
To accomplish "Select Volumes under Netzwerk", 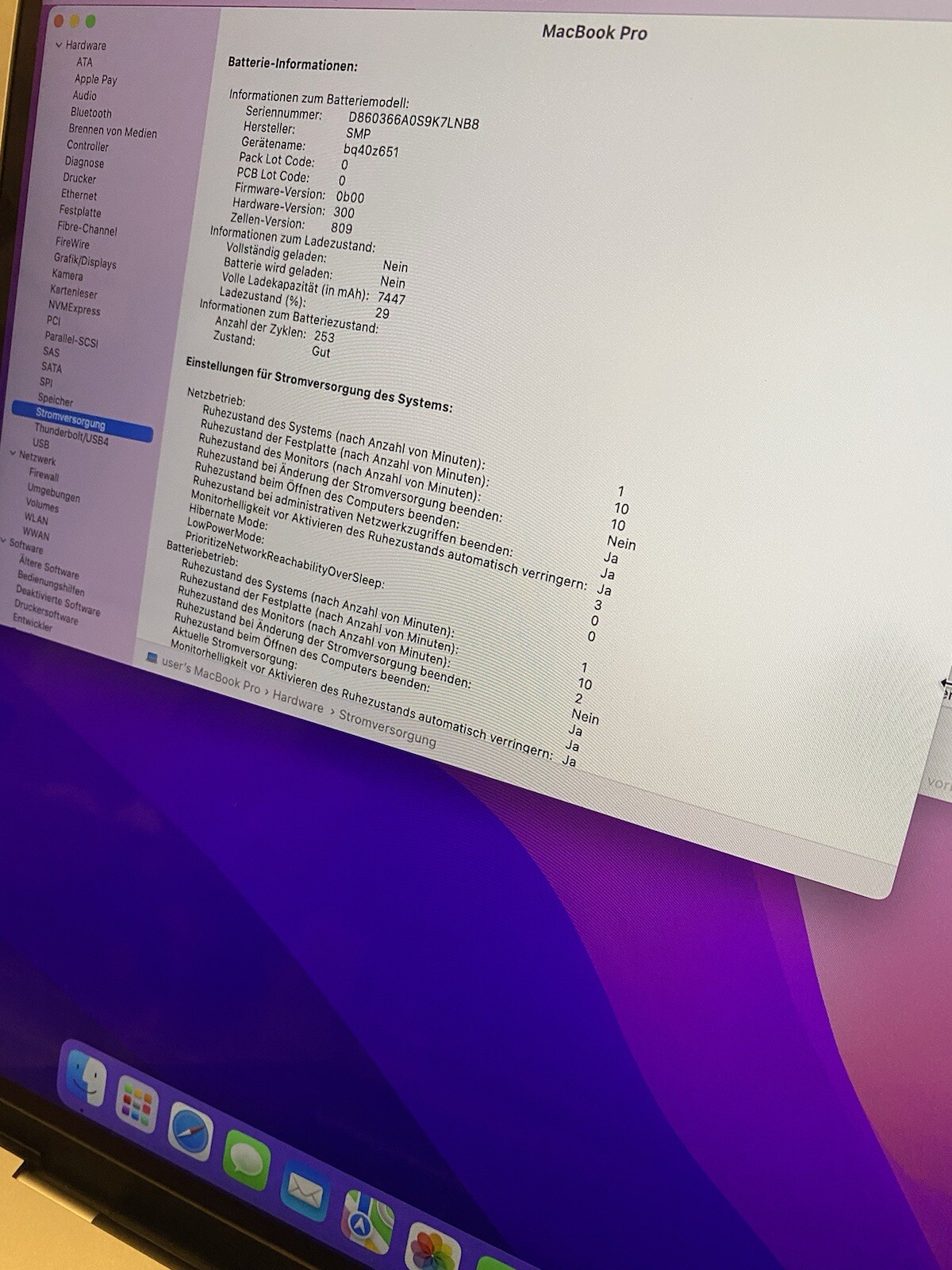I will 42,505.
